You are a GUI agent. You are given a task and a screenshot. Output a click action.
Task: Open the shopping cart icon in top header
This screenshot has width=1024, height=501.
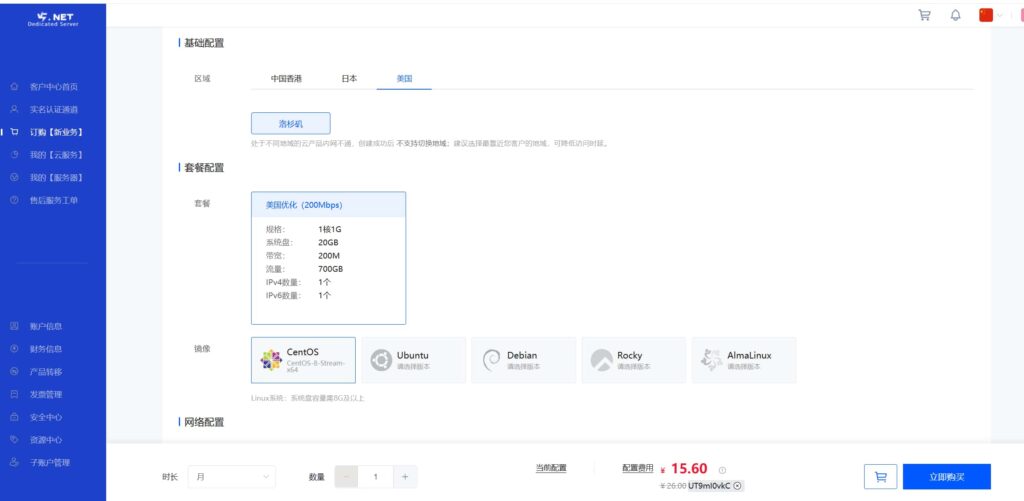point(925,15)
